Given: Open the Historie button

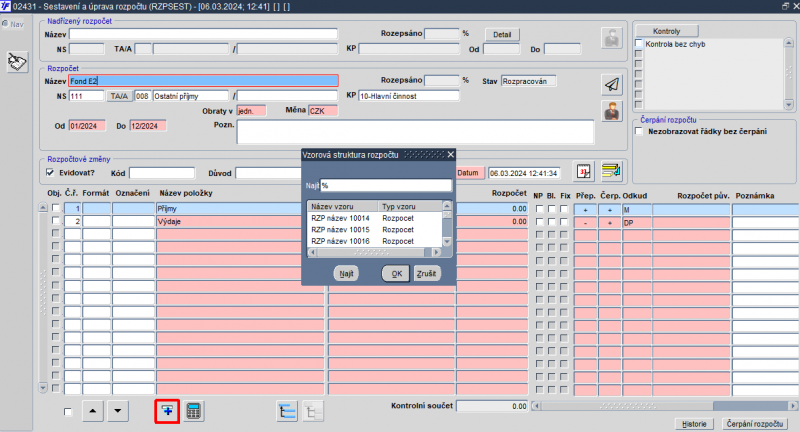Looking at the screenshot, I should (x=694, y=424).
